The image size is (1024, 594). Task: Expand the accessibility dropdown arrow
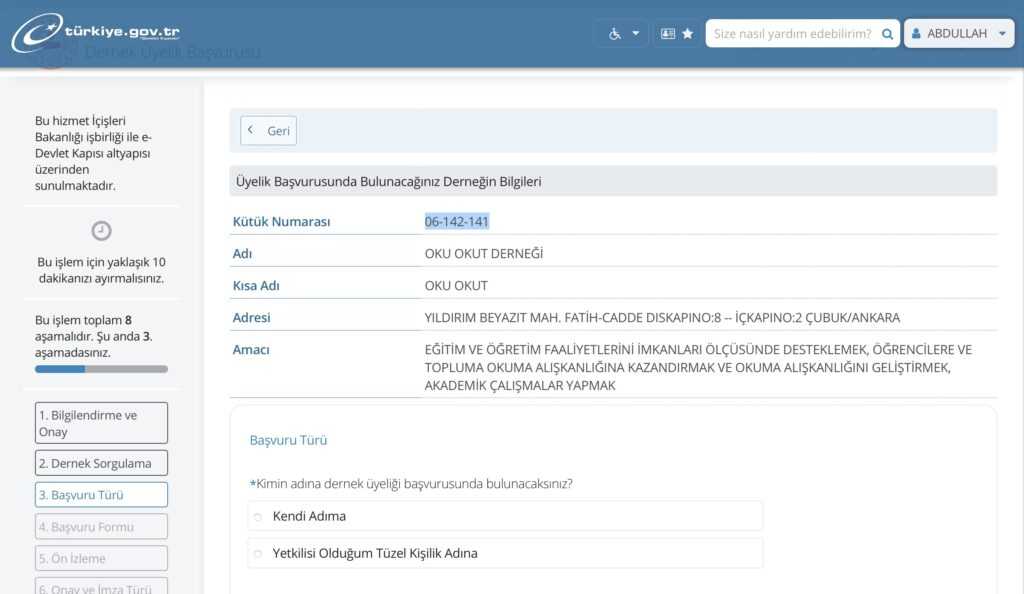635,33
